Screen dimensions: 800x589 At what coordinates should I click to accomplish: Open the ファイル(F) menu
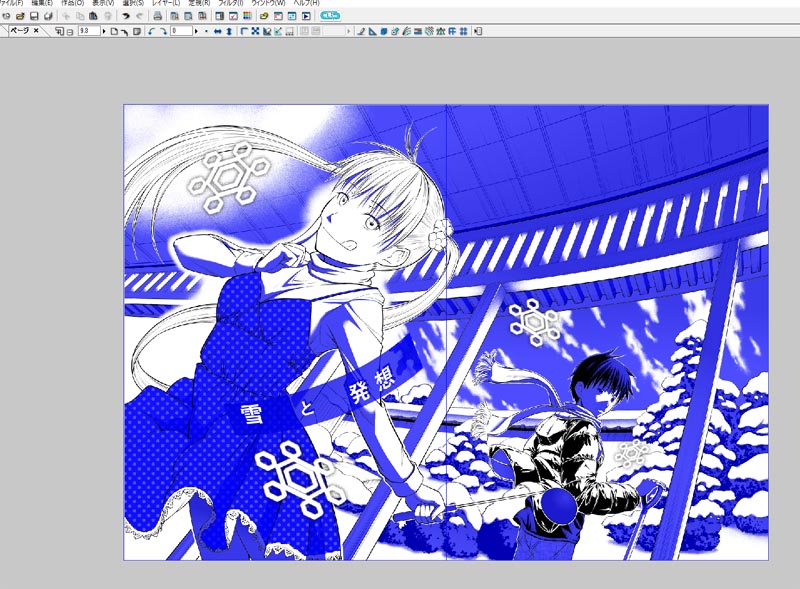coord(11,3)
